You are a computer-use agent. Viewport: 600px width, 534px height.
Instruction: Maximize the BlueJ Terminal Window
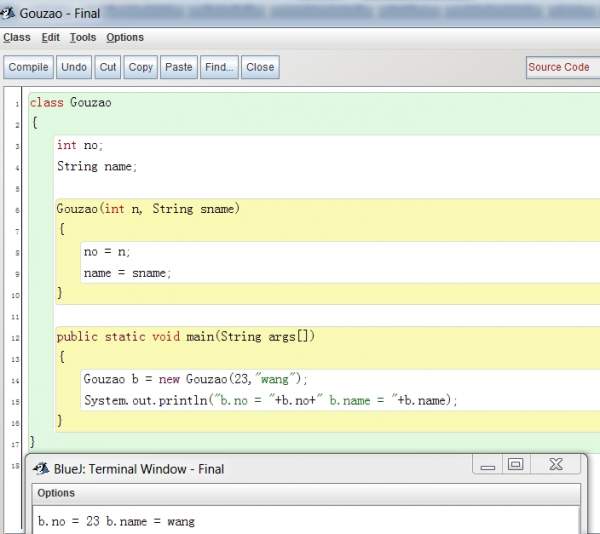516,465
